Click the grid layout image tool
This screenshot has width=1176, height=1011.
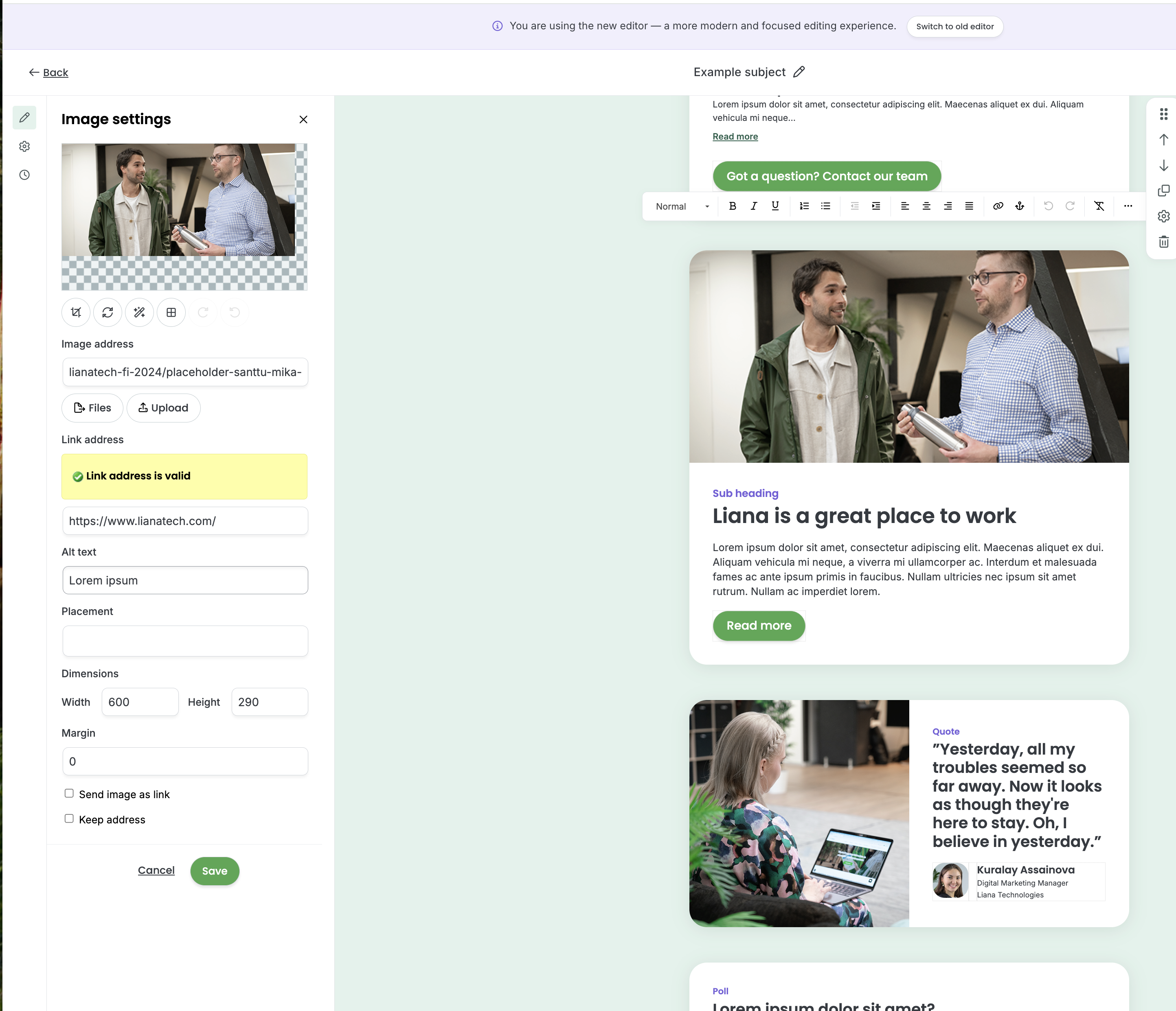click(x=171, y=313)
